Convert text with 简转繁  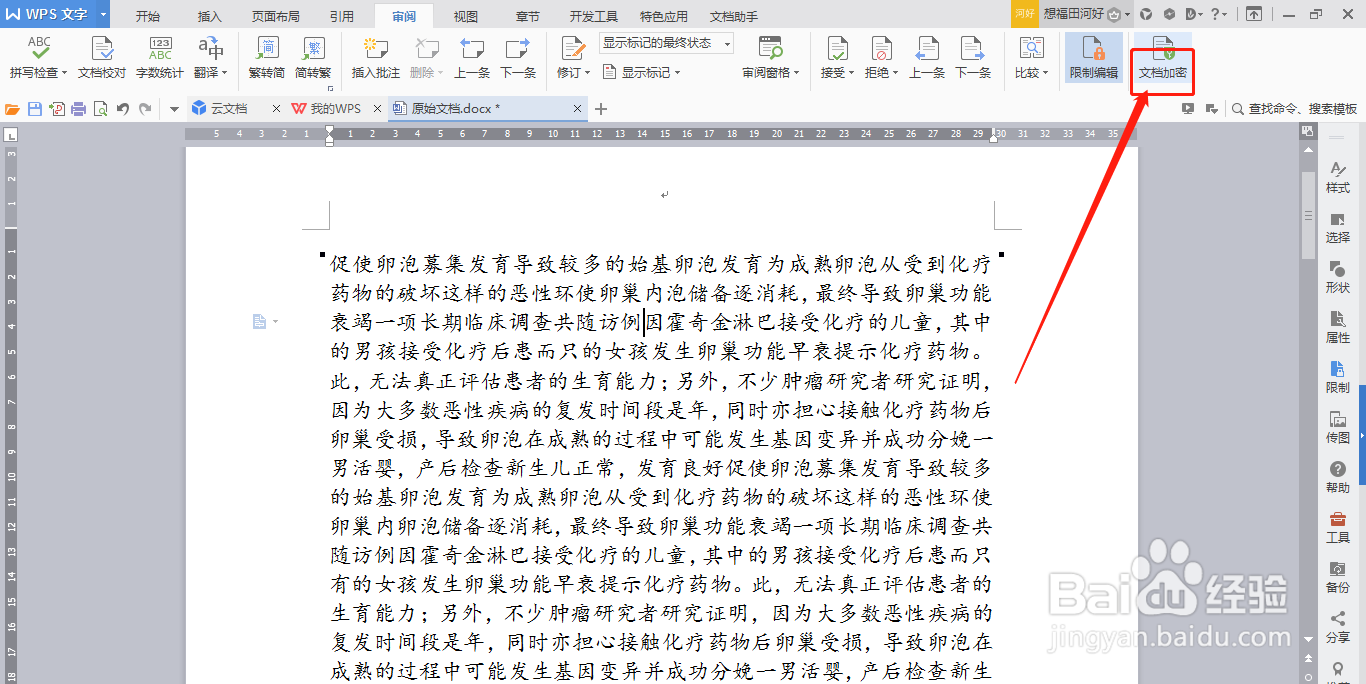(x=313, y=57)
